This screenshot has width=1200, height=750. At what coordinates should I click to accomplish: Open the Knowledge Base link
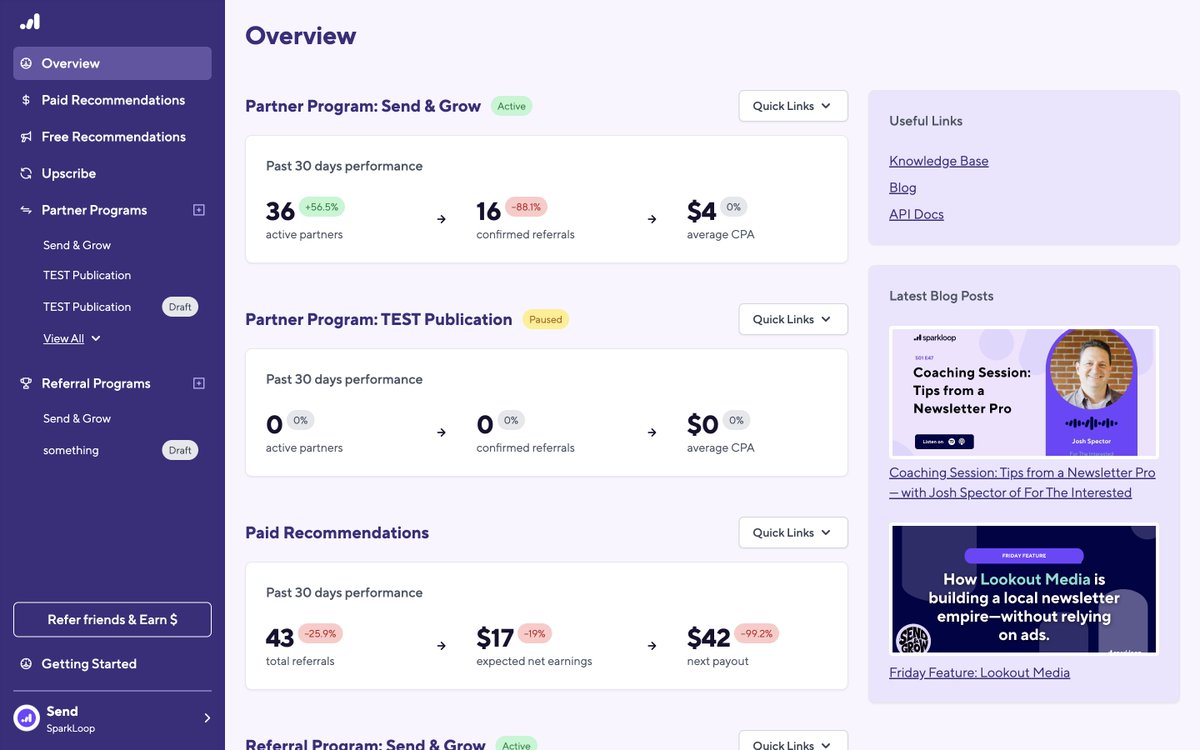pyautogui.click(x=939, y=161)
